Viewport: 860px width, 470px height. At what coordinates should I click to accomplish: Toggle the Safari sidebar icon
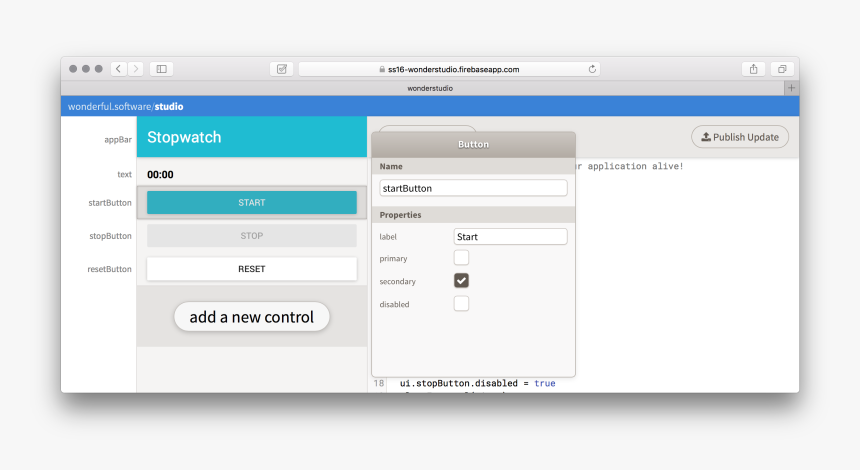161,69
